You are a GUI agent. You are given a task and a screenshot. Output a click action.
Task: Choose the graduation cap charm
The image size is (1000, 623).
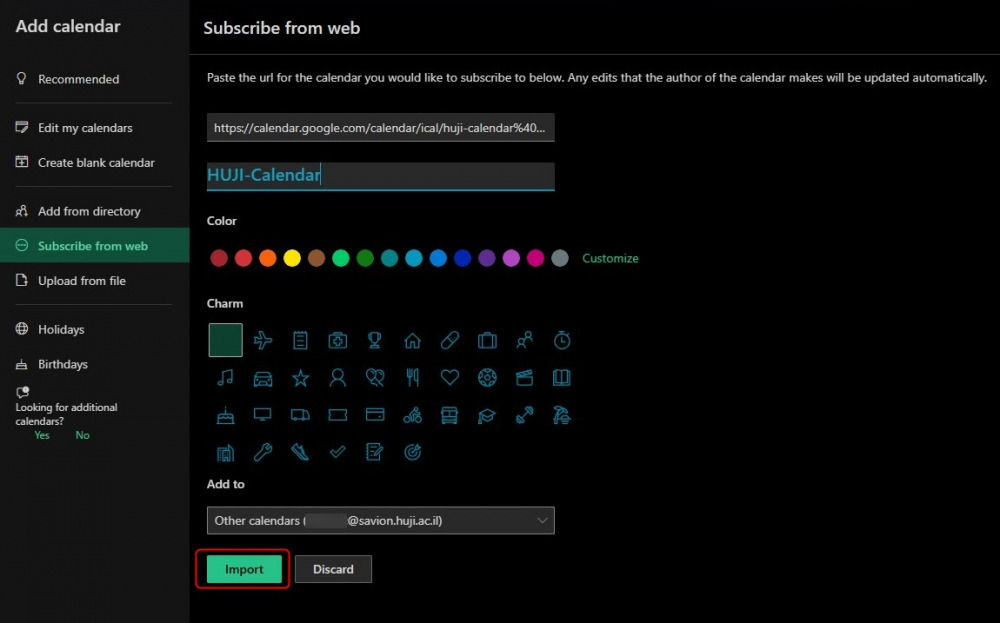click(x=487, y=415)
